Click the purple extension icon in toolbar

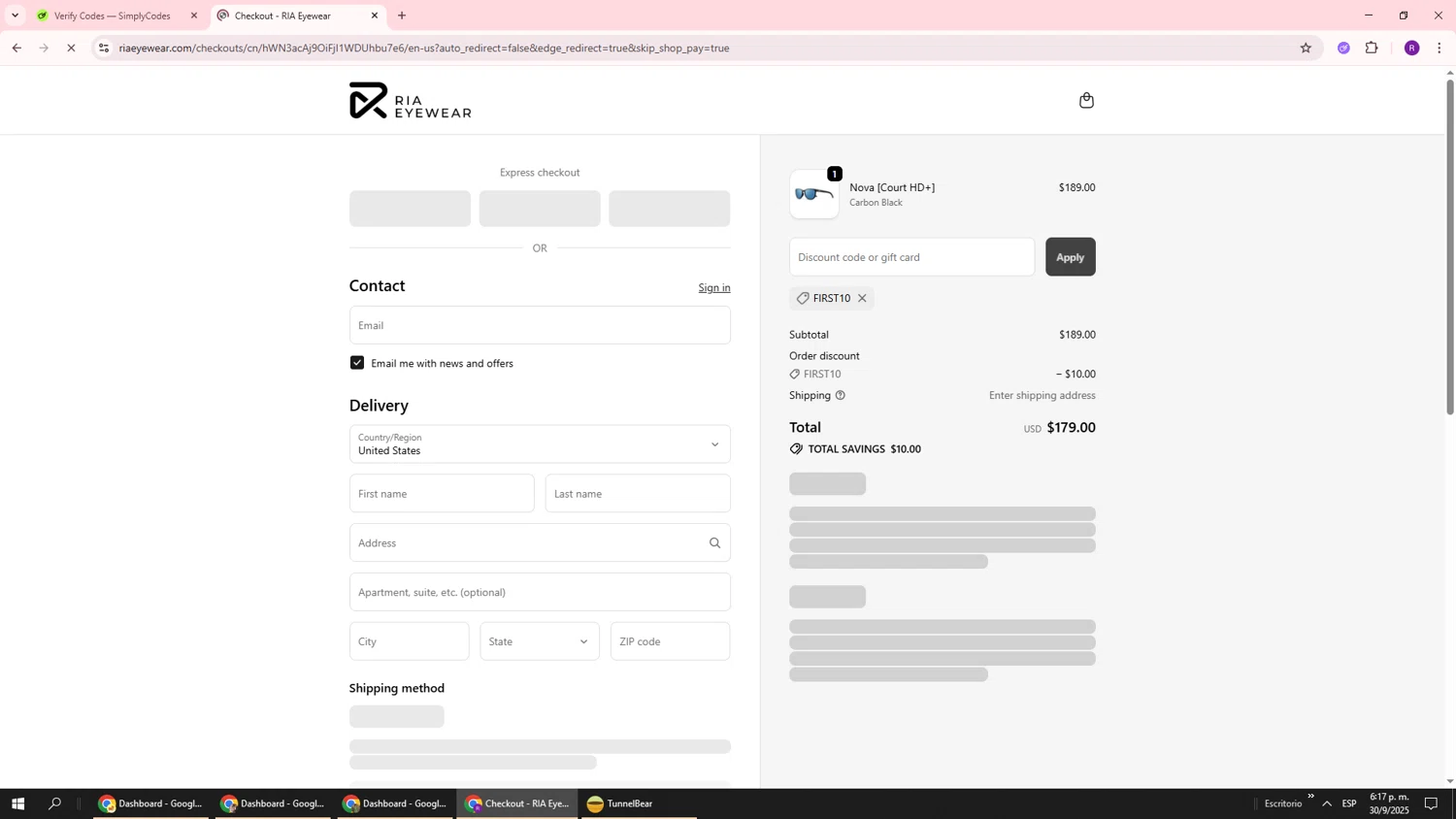coord(1343,48)
